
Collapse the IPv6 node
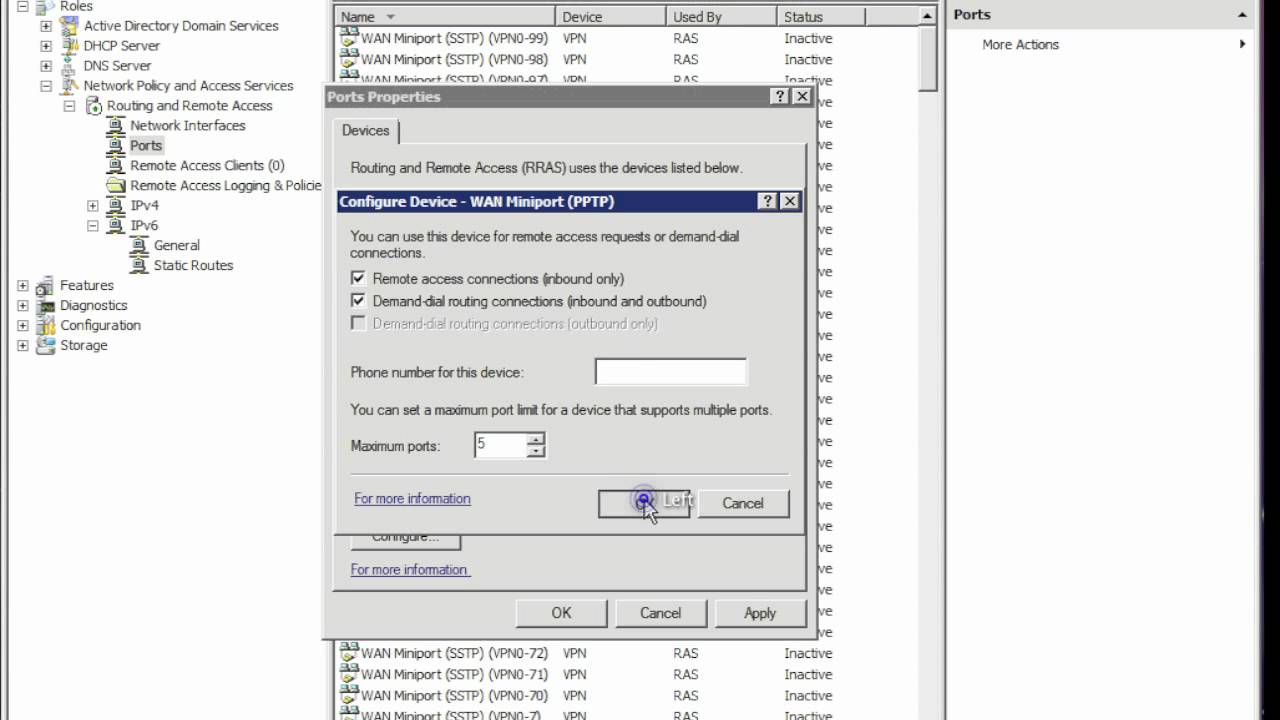click(93, 226)
